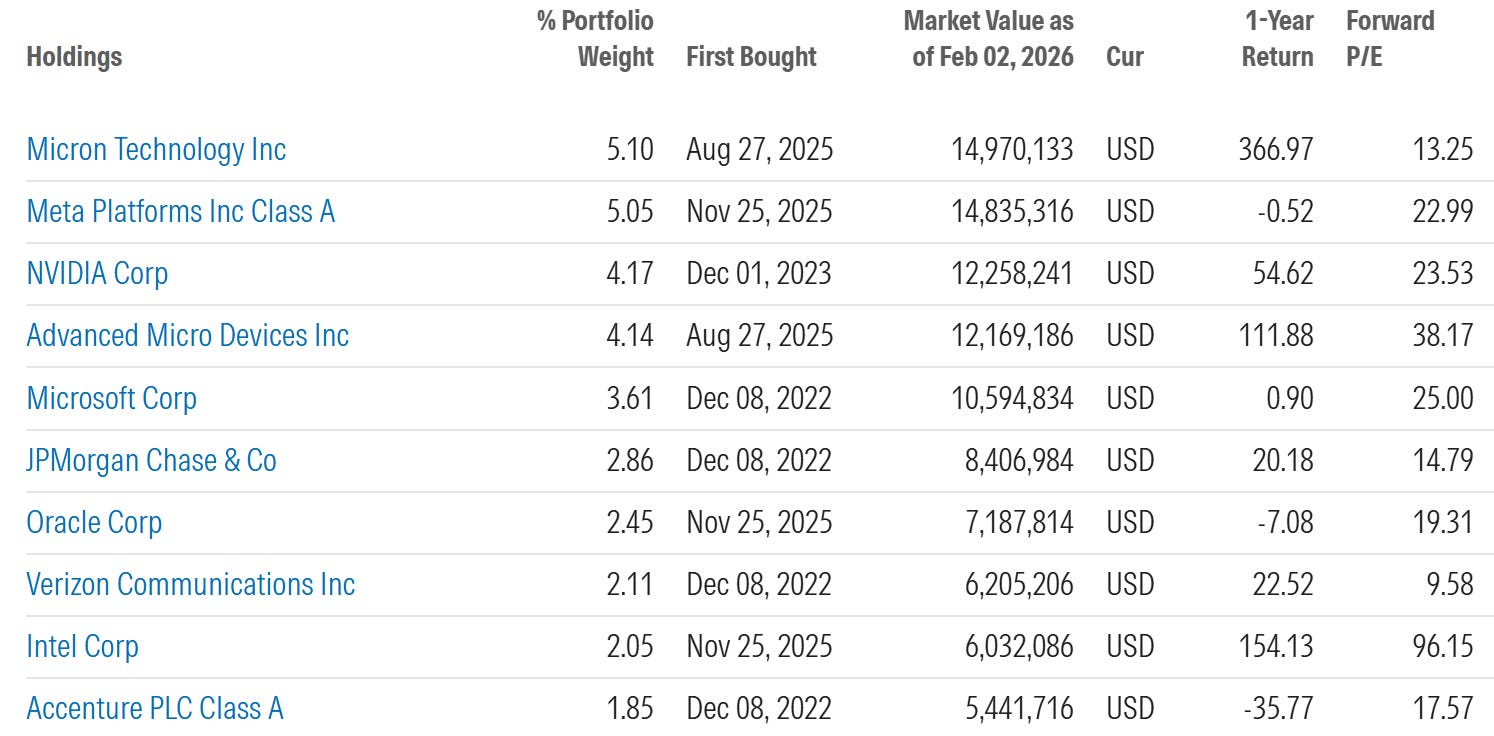
Task: Click the Oracle Corp holding link
Action: 94,523
